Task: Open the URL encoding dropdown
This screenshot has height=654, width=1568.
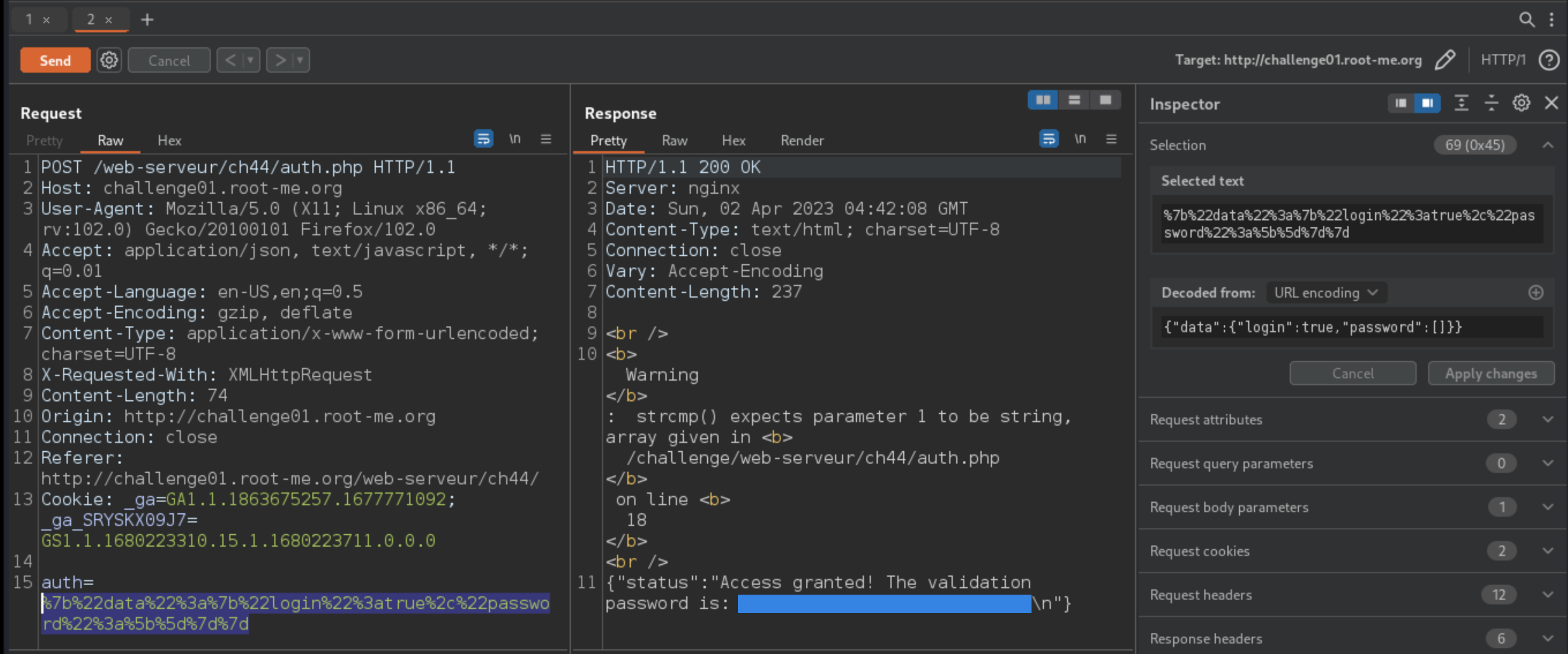Action: (1326, 293)
